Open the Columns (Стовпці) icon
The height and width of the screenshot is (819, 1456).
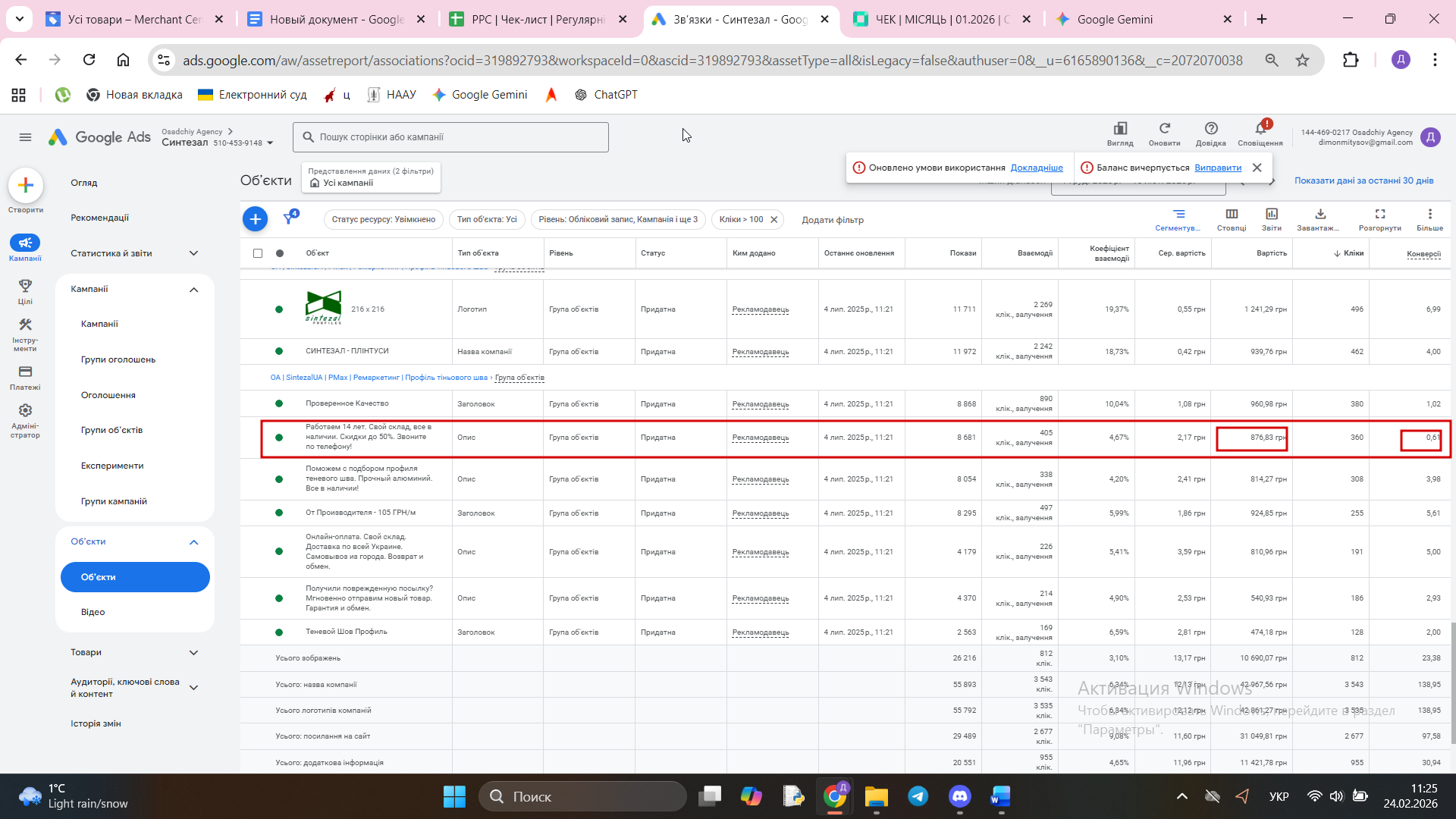[1231, 215]
